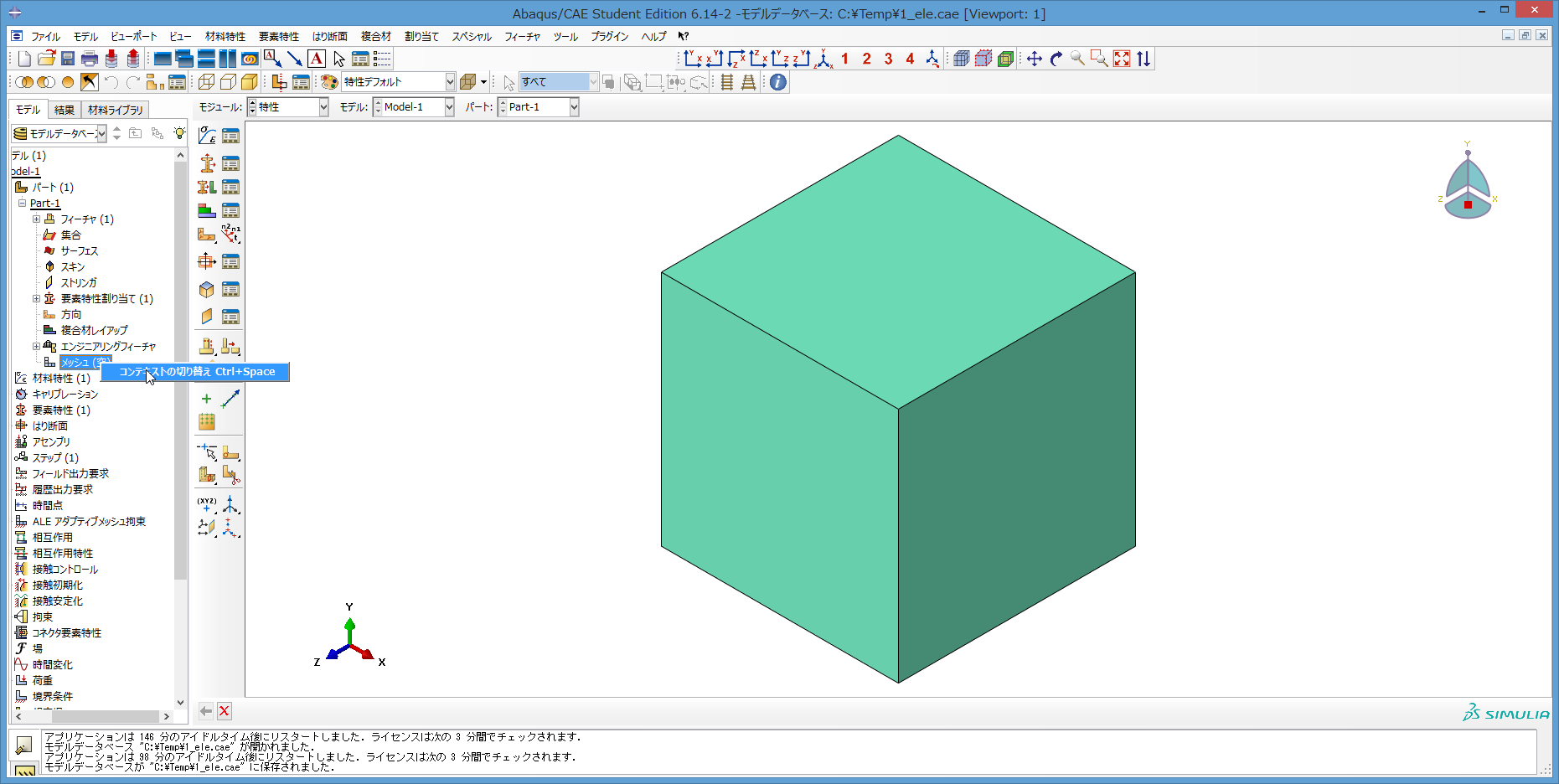
Task: Click the Create Text annotation icon
Action: (x=317, y=59)
